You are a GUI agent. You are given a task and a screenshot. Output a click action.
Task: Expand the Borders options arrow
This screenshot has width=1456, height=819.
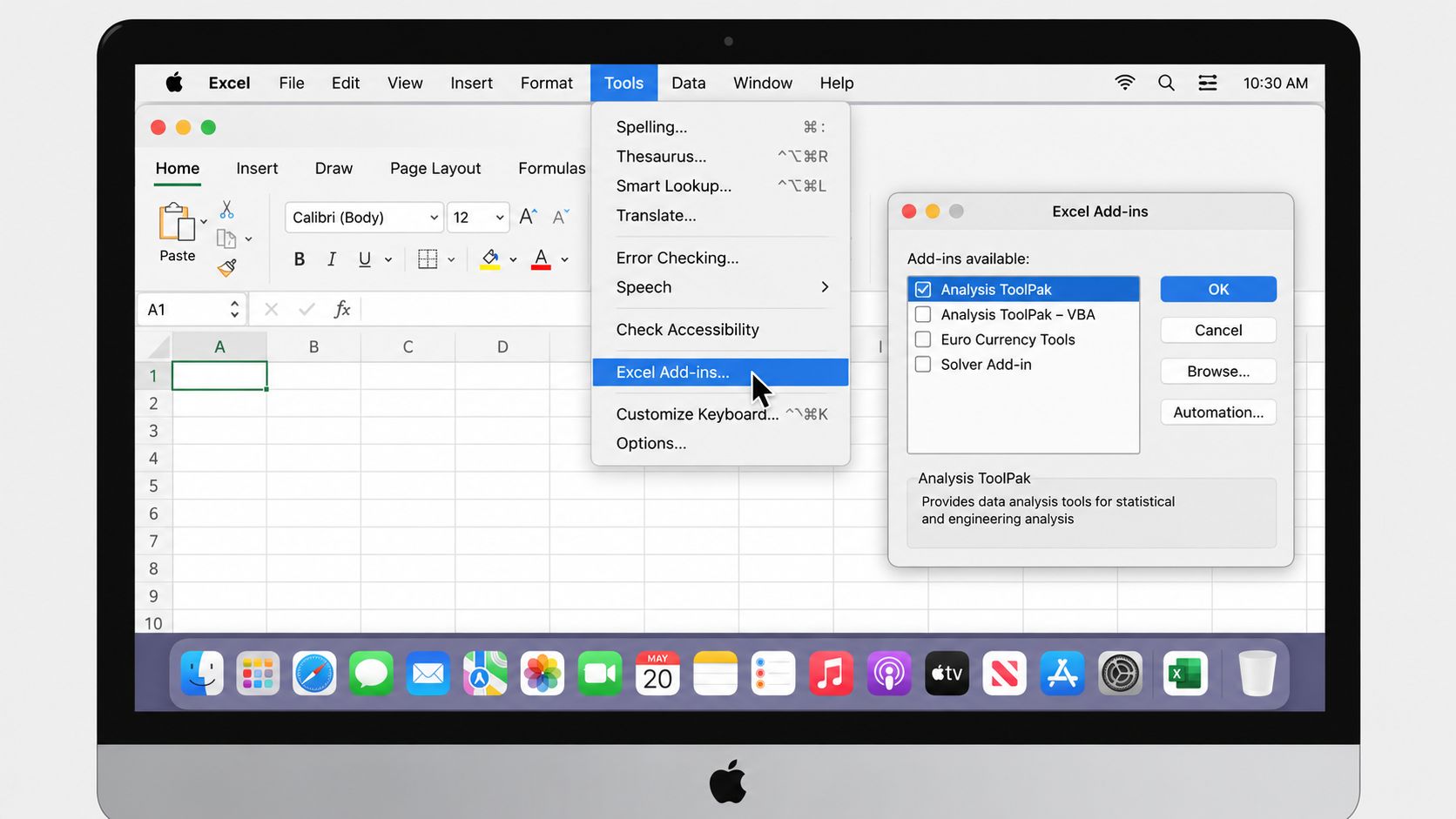[x=451, y=259]
